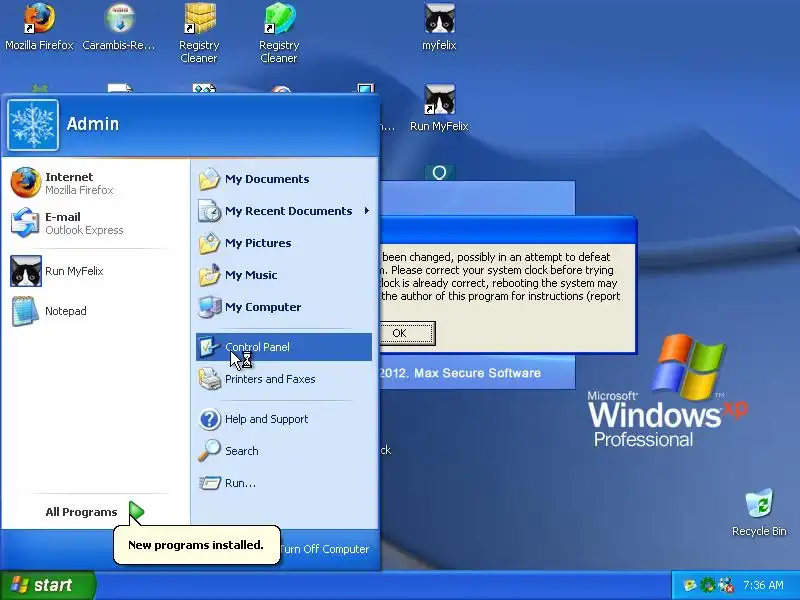Open My Computer from Start menu

point(284,307)
